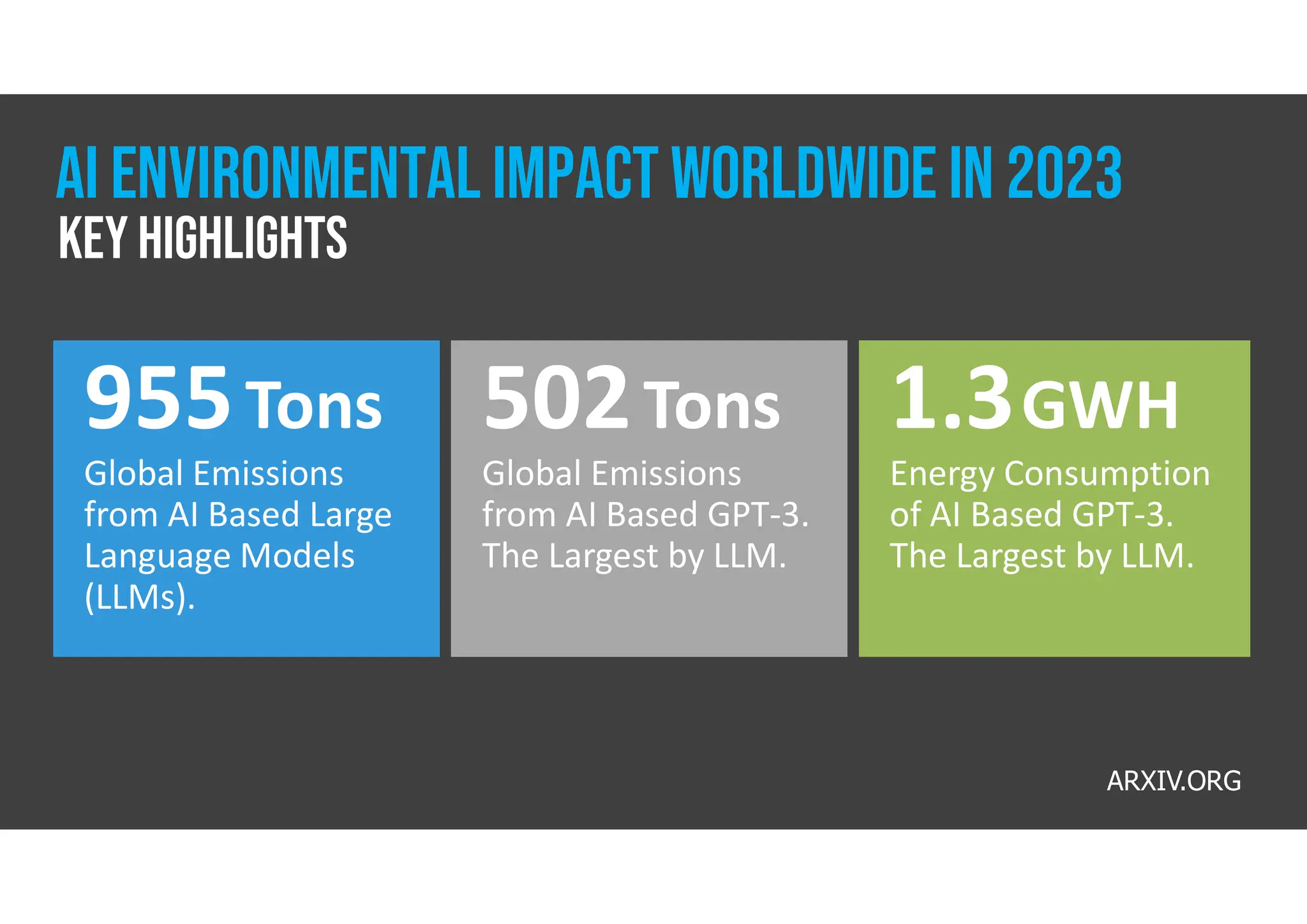Click the Key Highlights subtitle

[203, 237]
